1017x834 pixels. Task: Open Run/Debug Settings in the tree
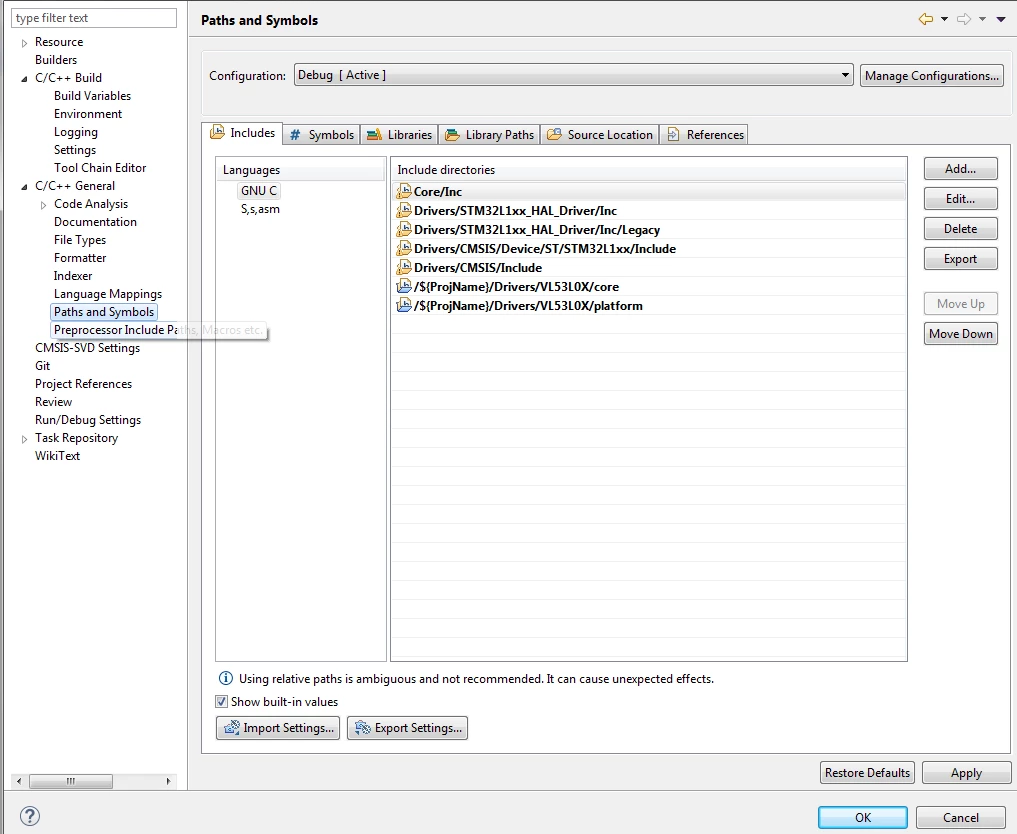tap(88, 420)
